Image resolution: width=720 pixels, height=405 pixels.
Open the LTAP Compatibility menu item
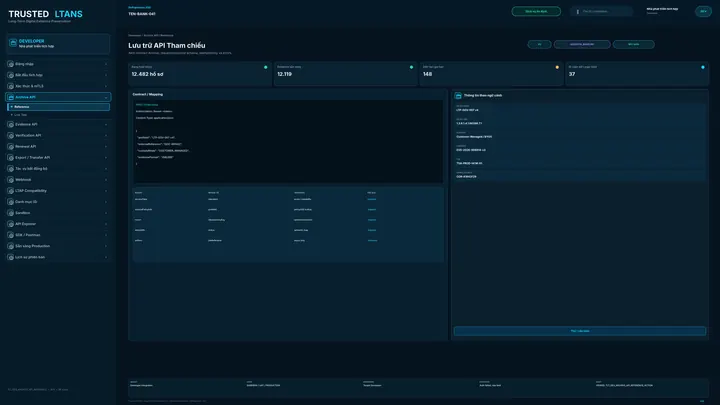[x=58, y=191]
